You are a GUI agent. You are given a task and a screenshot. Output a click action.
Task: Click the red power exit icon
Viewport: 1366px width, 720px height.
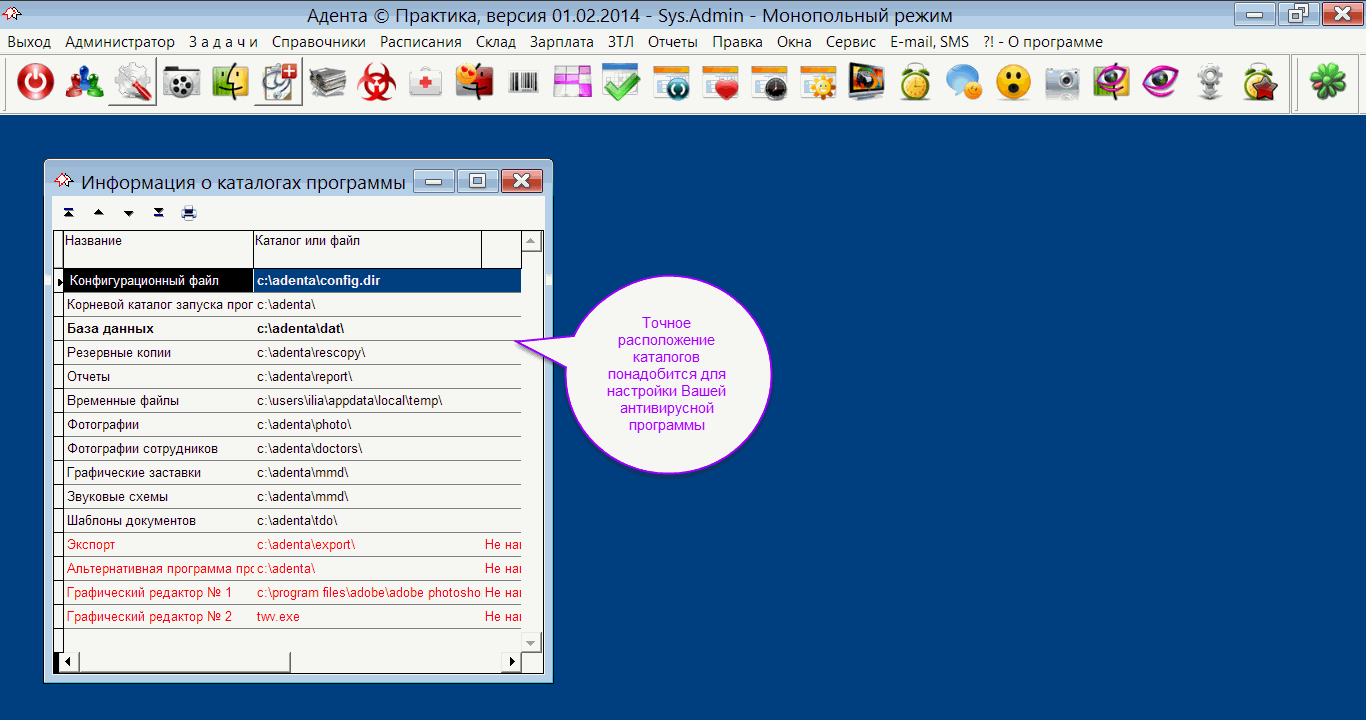coord(35,83)
